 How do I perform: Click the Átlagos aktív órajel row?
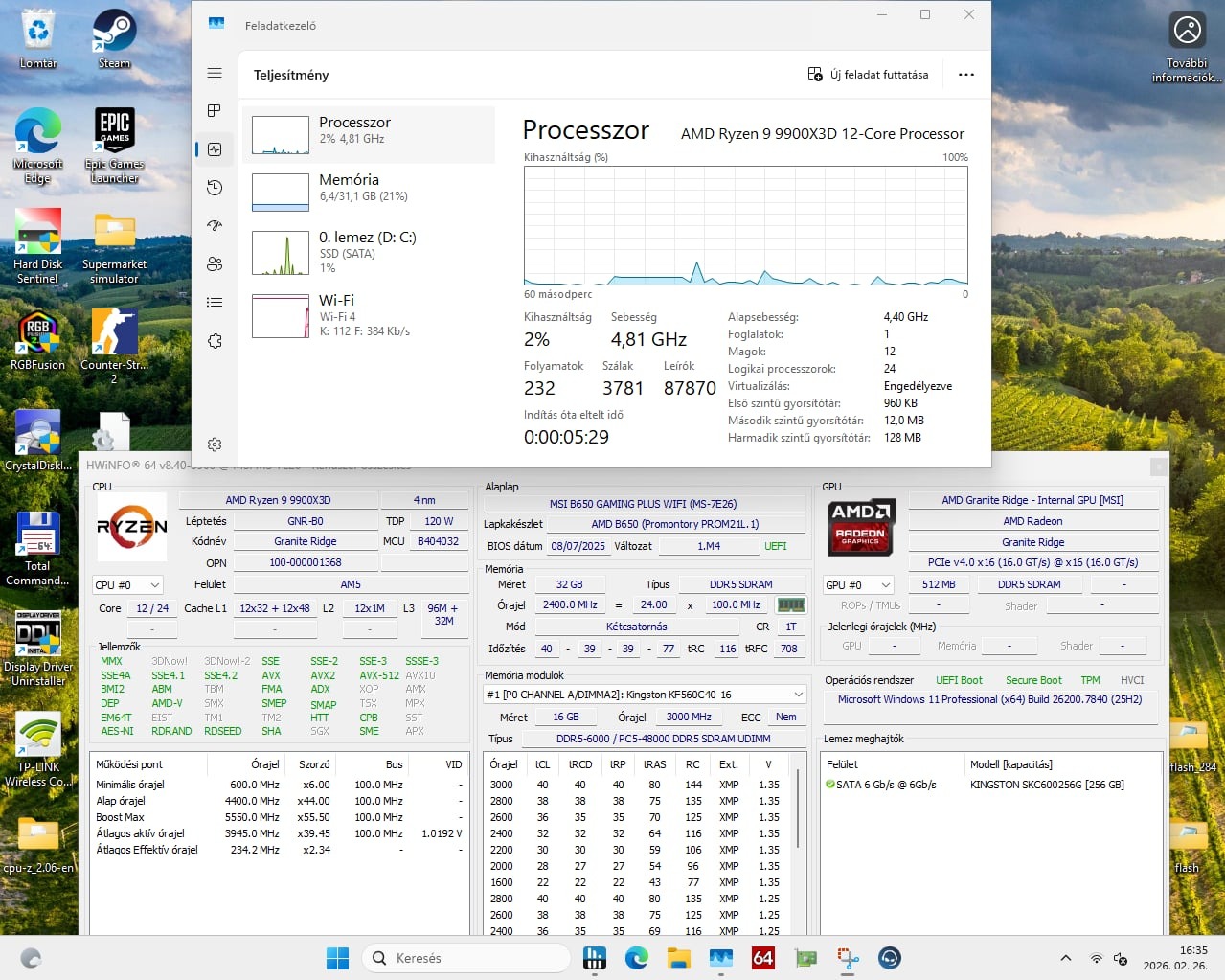coord(280,833)
